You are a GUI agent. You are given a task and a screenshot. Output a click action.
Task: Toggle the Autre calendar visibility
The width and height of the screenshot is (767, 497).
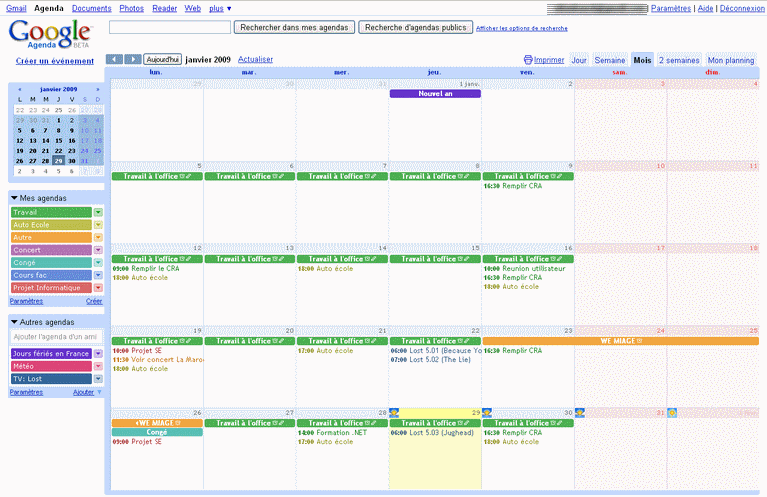51,238
